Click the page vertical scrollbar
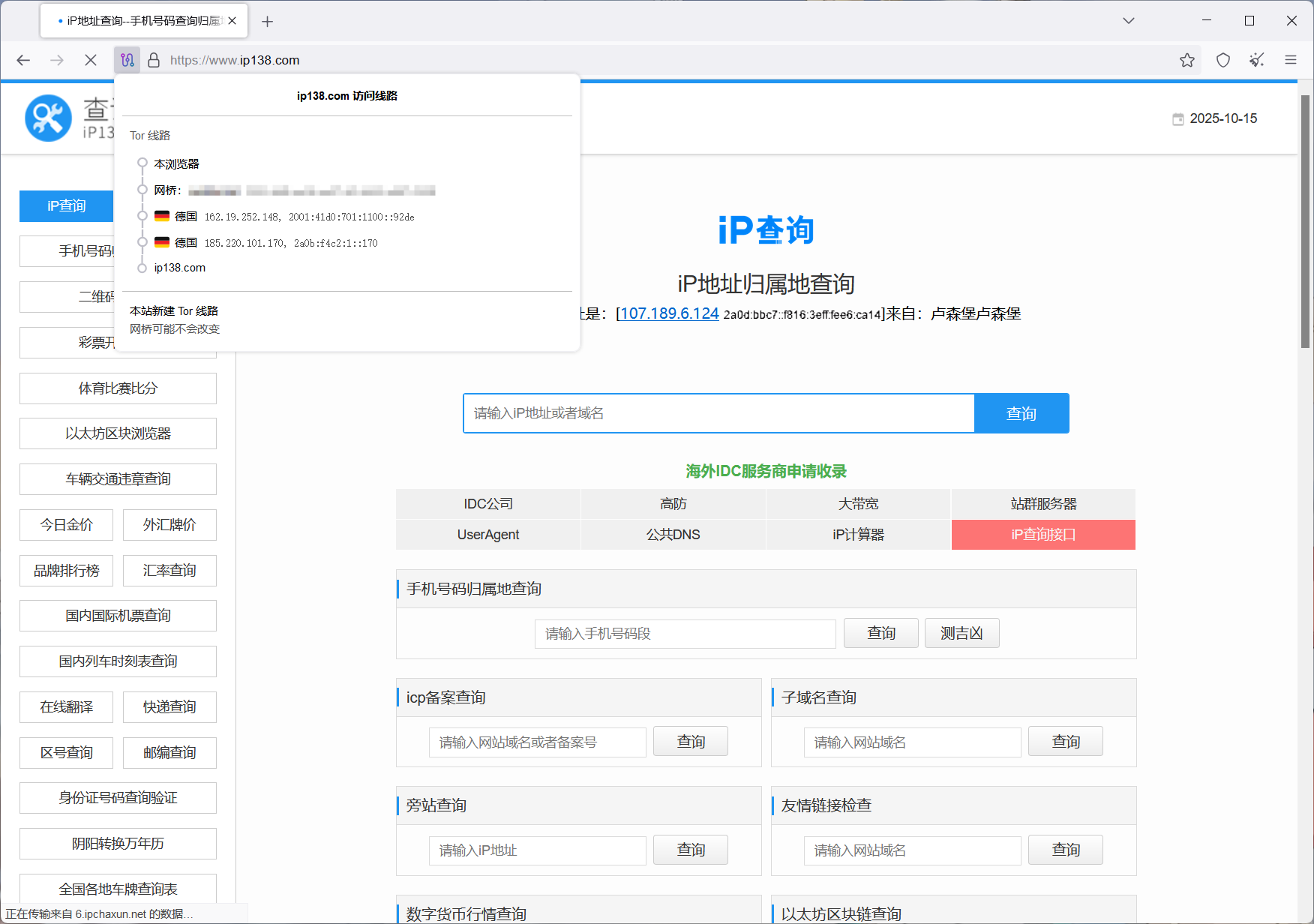The height and width of the screenshot is (924, 1314). (x=1305, y=225)
